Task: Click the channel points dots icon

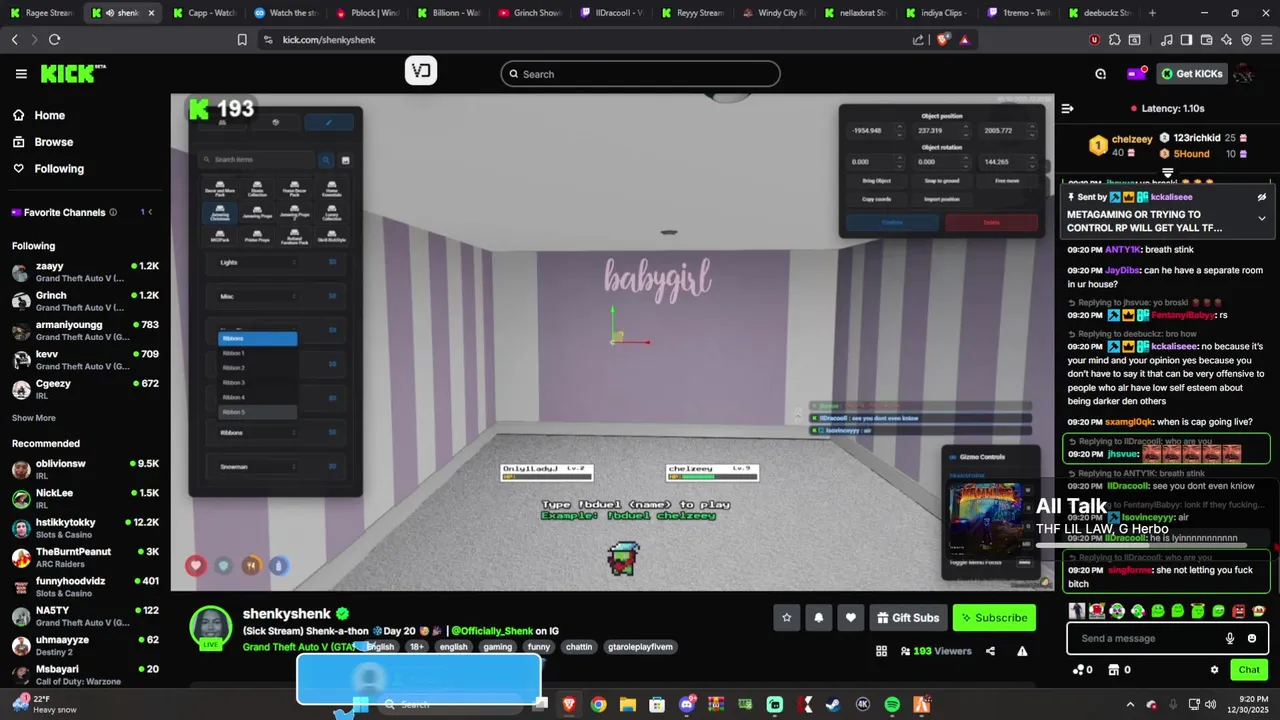Action: 1078,670
